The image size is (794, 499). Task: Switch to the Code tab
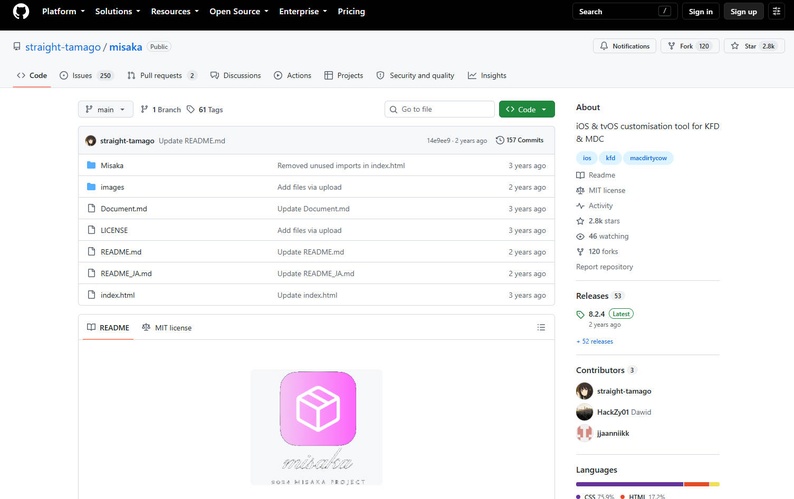click(x=32, y=75)
